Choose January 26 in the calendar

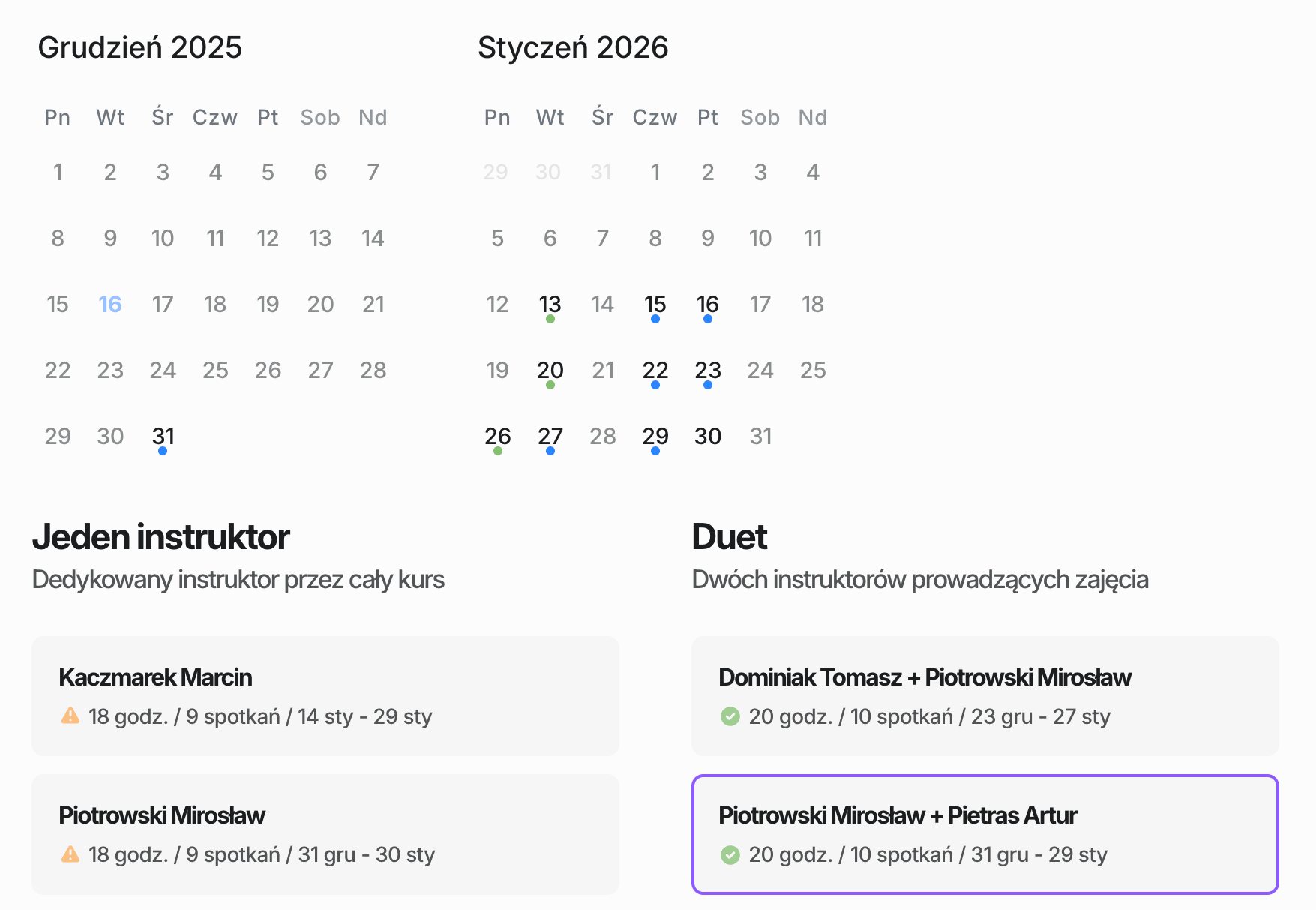pyautogui.click(x=497, y=436)
